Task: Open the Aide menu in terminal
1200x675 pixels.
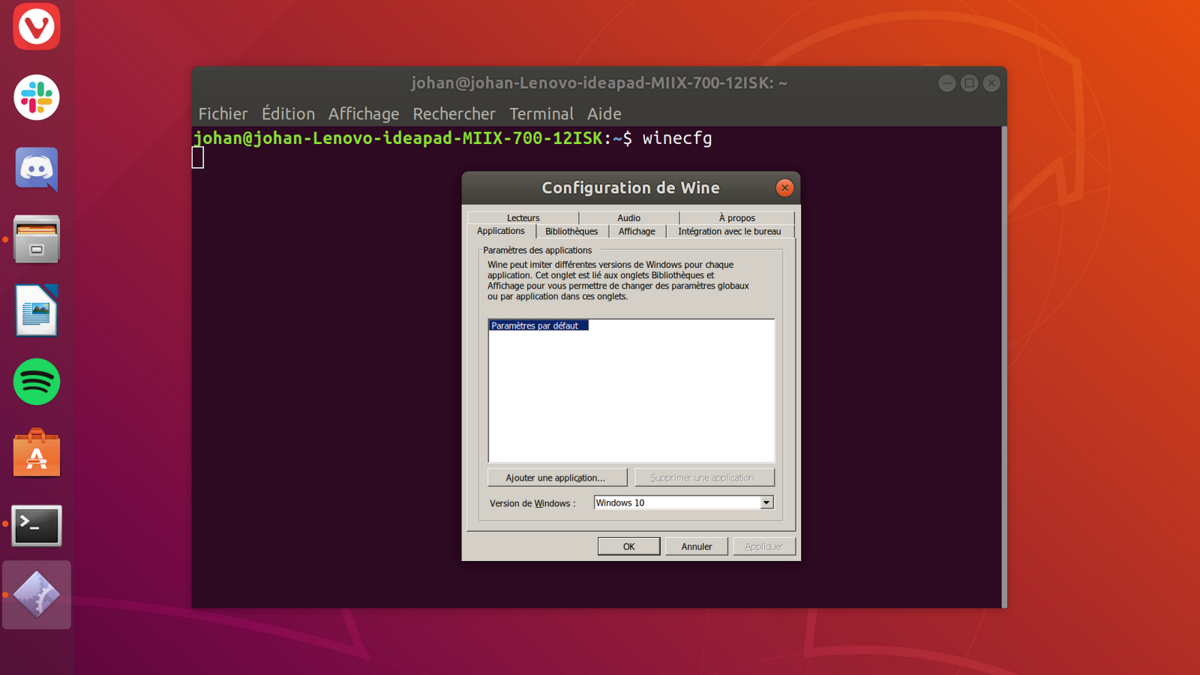Action: [x=604, y=114]
